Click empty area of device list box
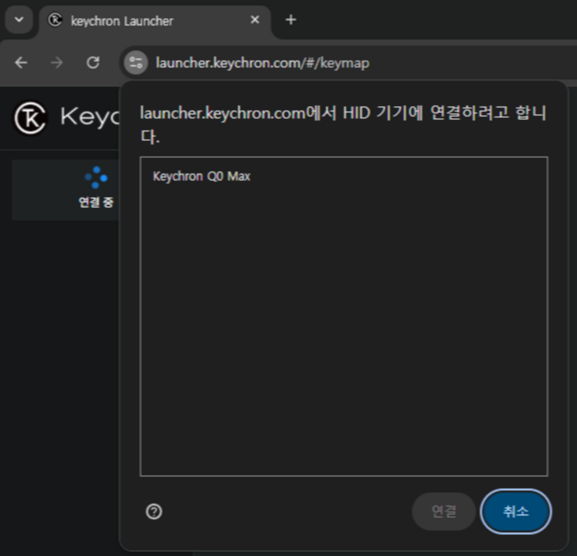Screen dimensions: 577x556 point(344,331)
